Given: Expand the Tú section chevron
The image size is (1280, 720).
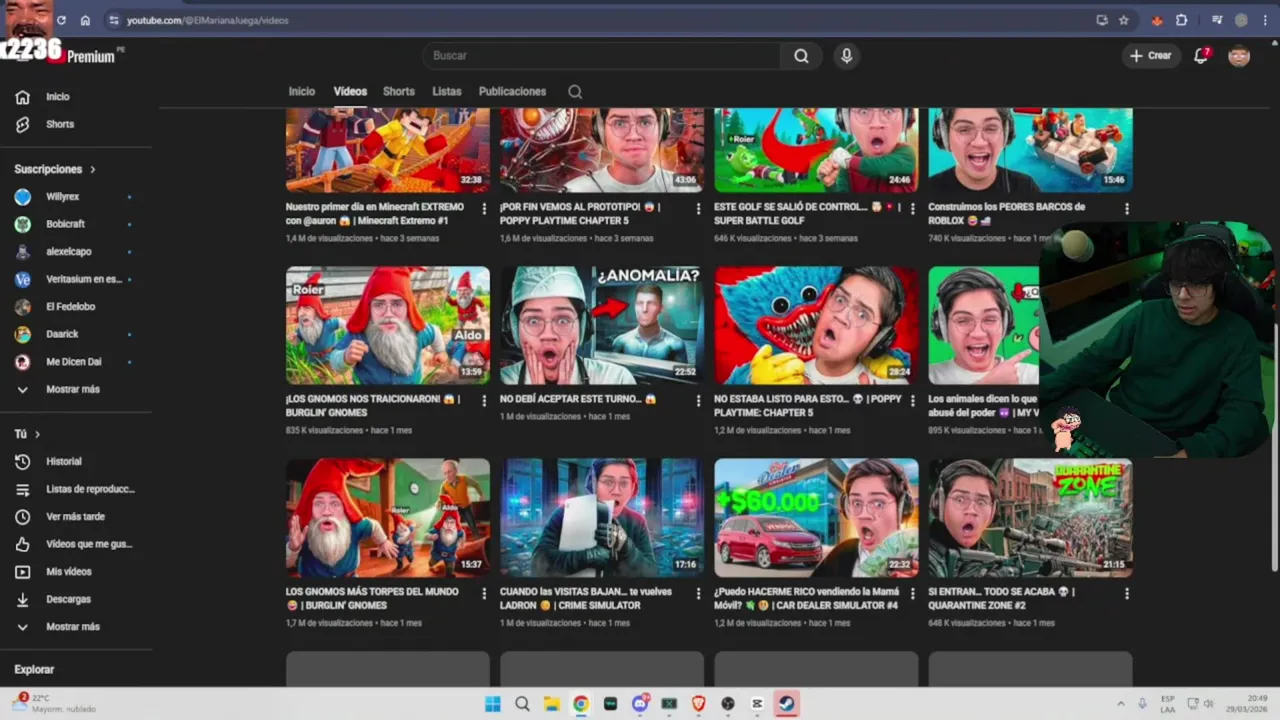Looking at the screenshot, I should 37,435.
